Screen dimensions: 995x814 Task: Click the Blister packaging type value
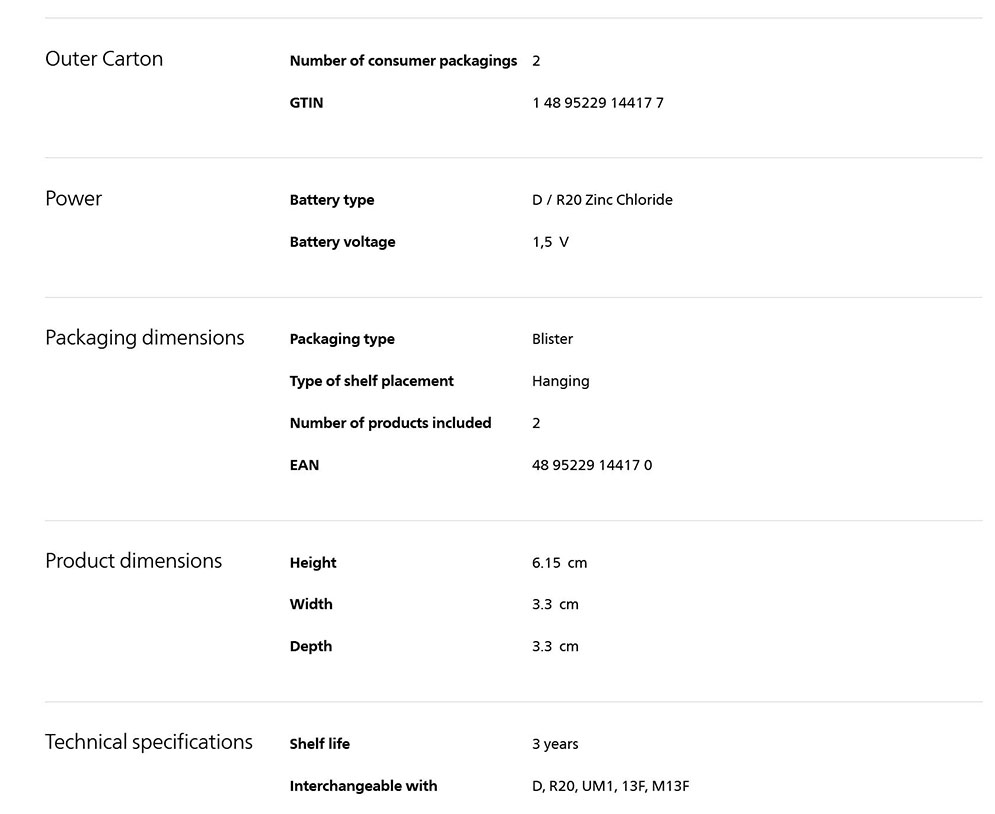[x=552, y=339]
